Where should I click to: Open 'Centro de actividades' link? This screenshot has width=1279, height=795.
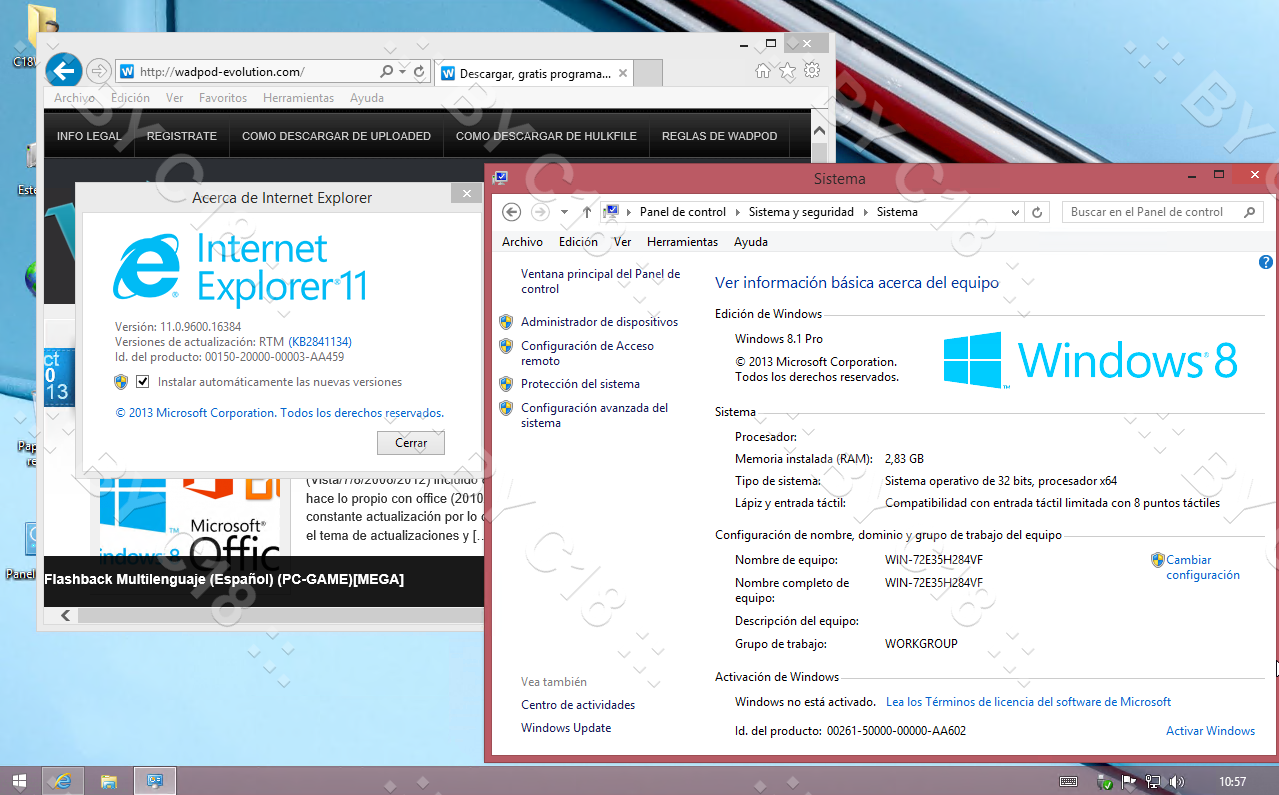point(578,705)
